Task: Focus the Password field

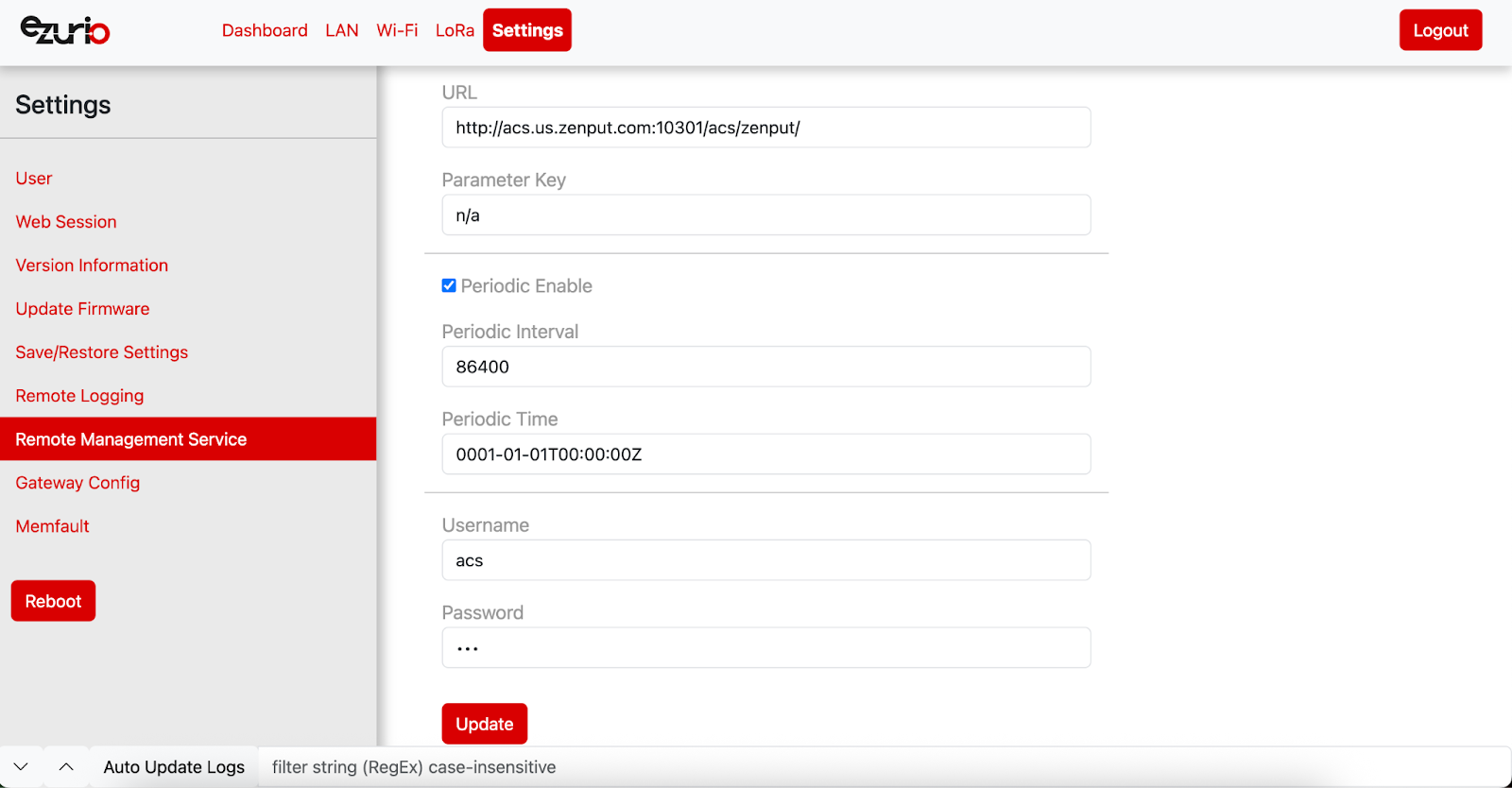Action: pos(766,648)
